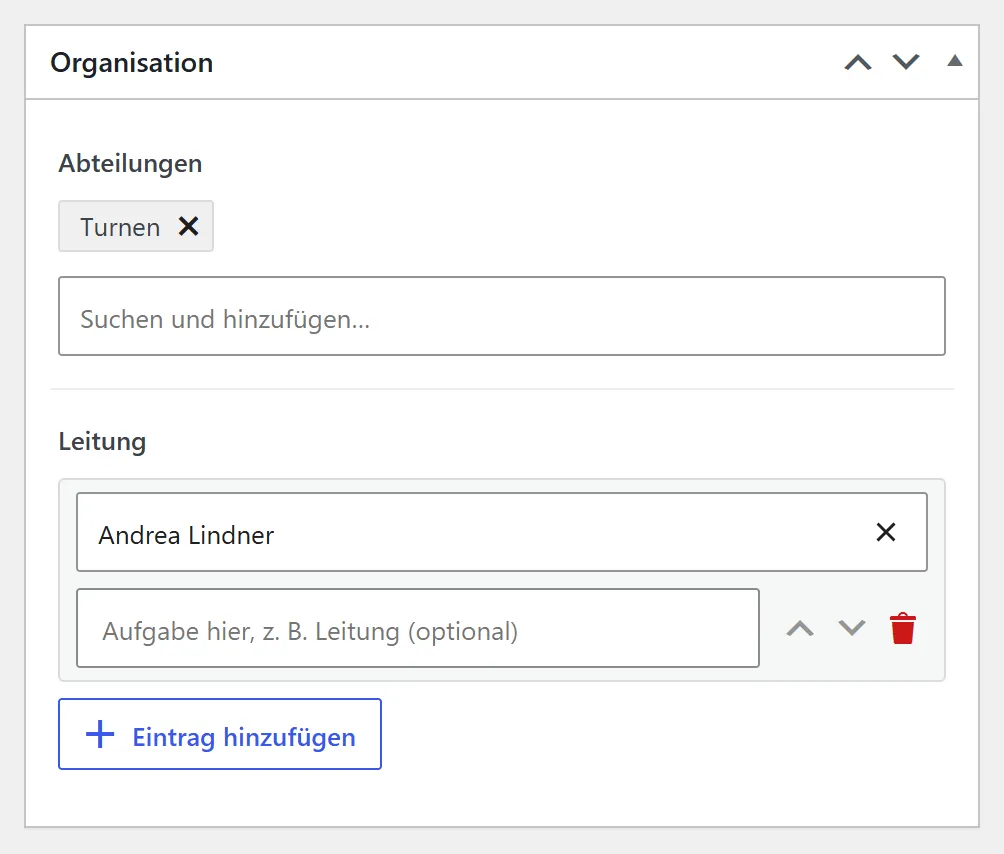This screenshot has height=854, width=1004.
Task: Move the Leitung entry down
Action: (x=852, y=628)
